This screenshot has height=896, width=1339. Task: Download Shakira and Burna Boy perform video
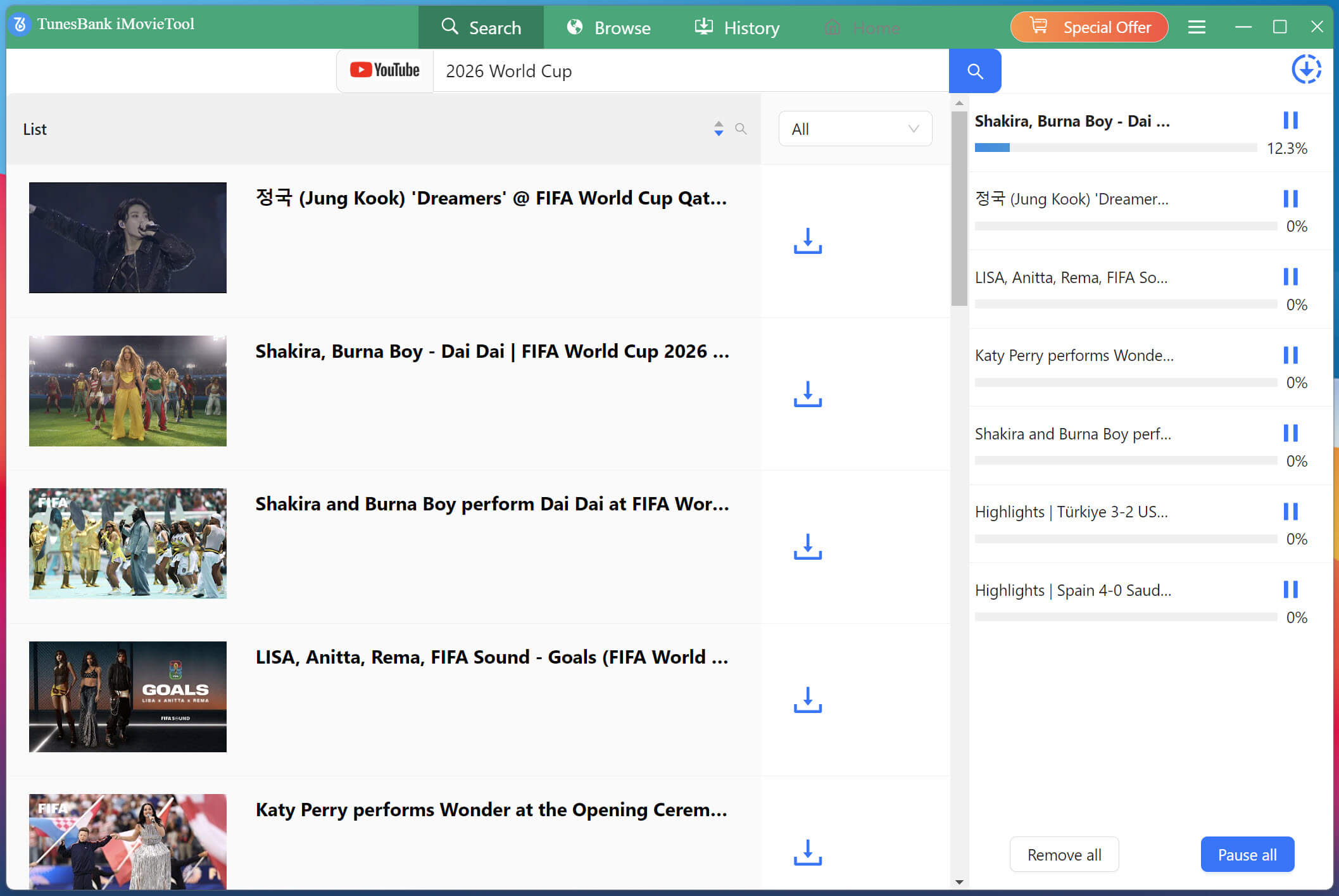click(x=808, y=546)
